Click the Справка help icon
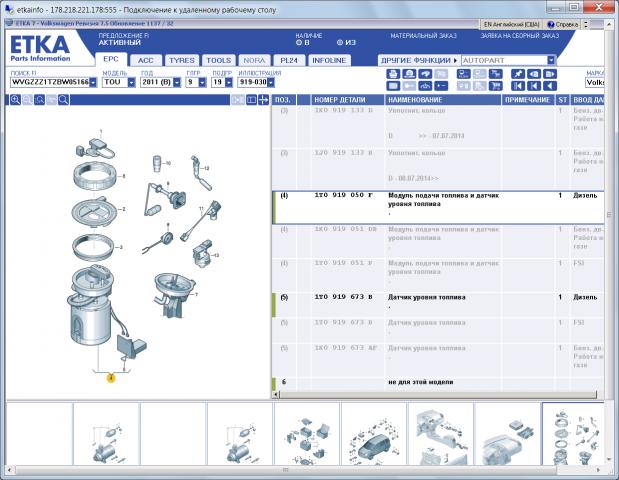The height and width of the screenshot is (480, 619). pos(563,24)
